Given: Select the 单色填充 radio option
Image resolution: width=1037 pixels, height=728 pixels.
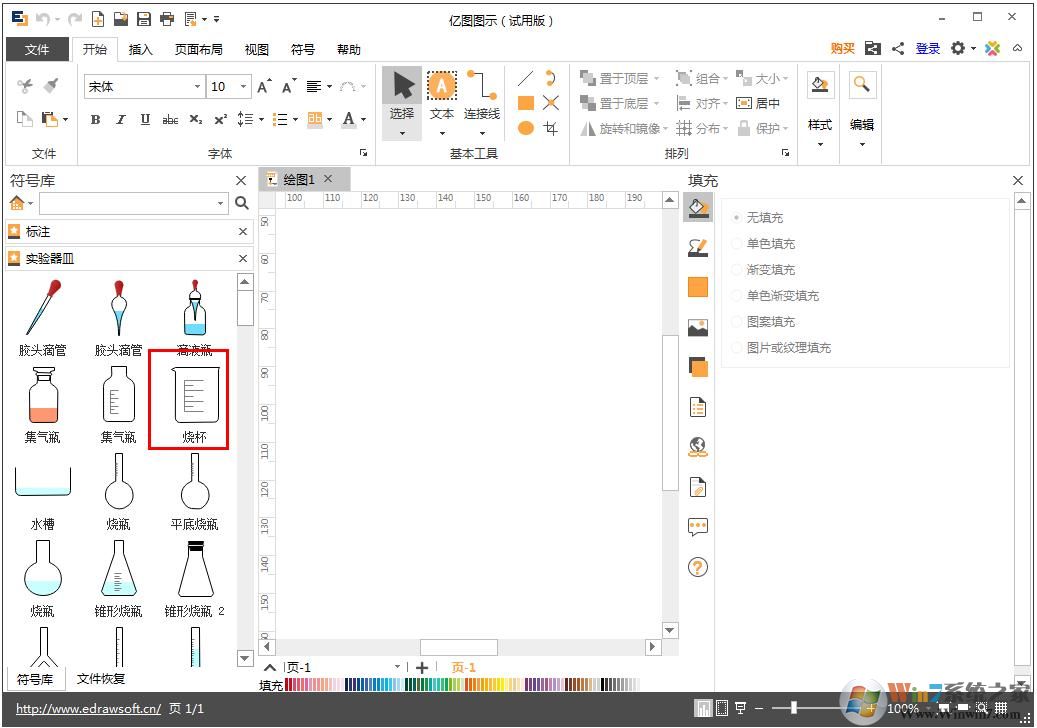Looking at the screenshot, I should [x=738, y=243].
